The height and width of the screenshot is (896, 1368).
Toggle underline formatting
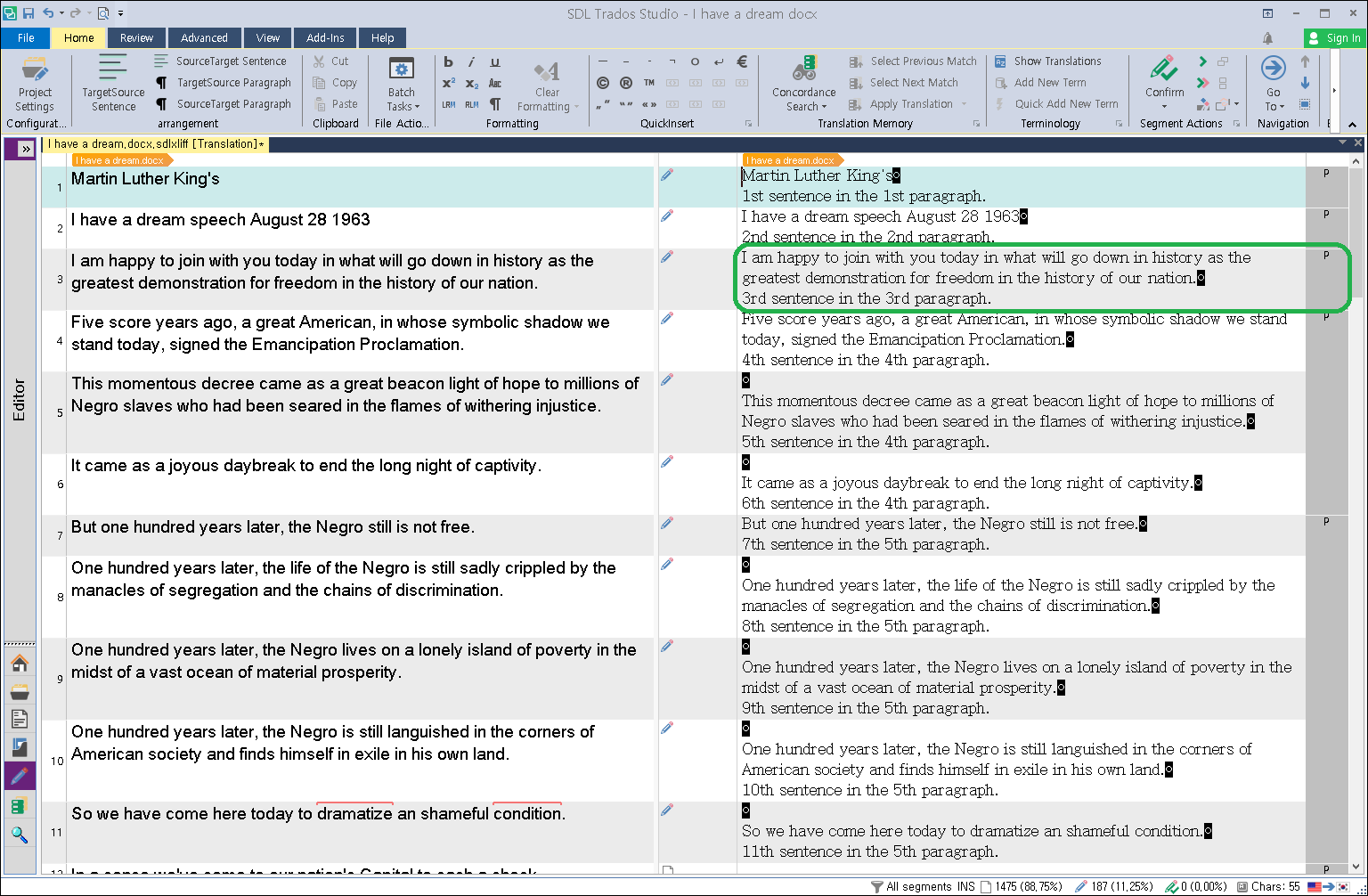[495, 61]
